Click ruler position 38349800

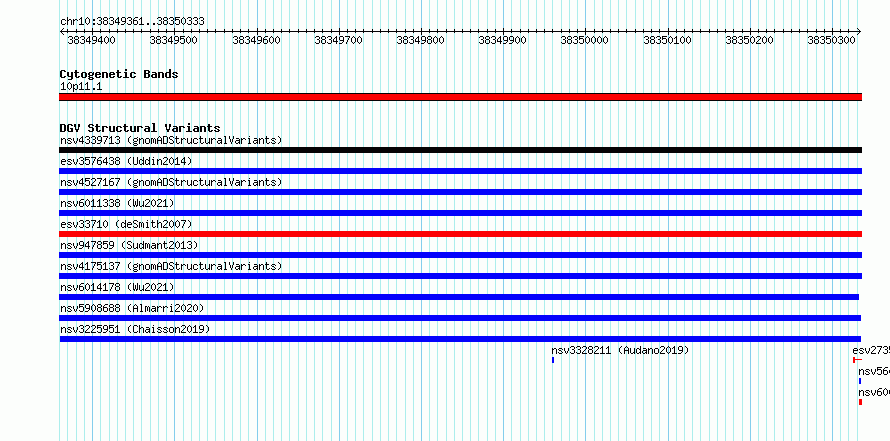pyautogui.click(x=421, y=40)
